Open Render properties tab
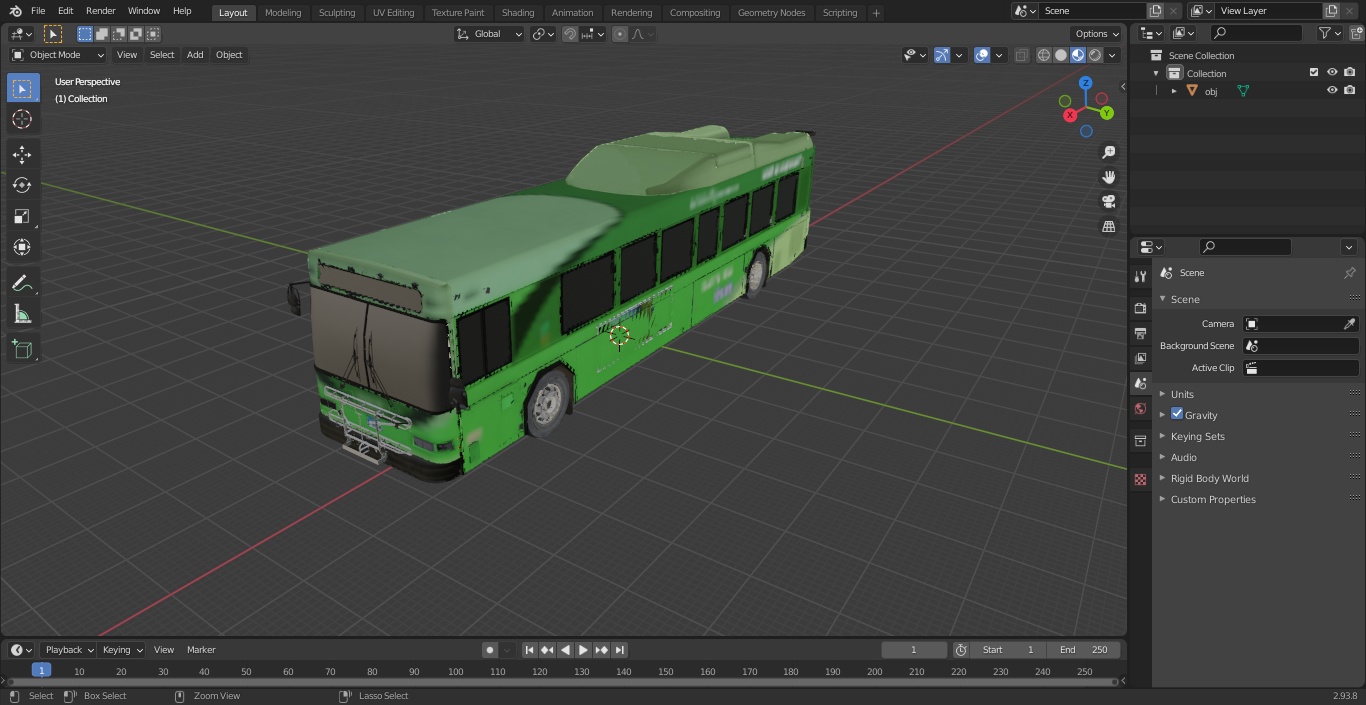 click(x=1140, y=308)
